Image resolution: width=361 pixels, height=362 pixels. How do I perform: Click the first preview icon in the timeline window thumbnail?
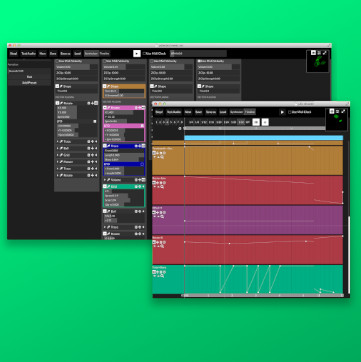pos(332,111)
